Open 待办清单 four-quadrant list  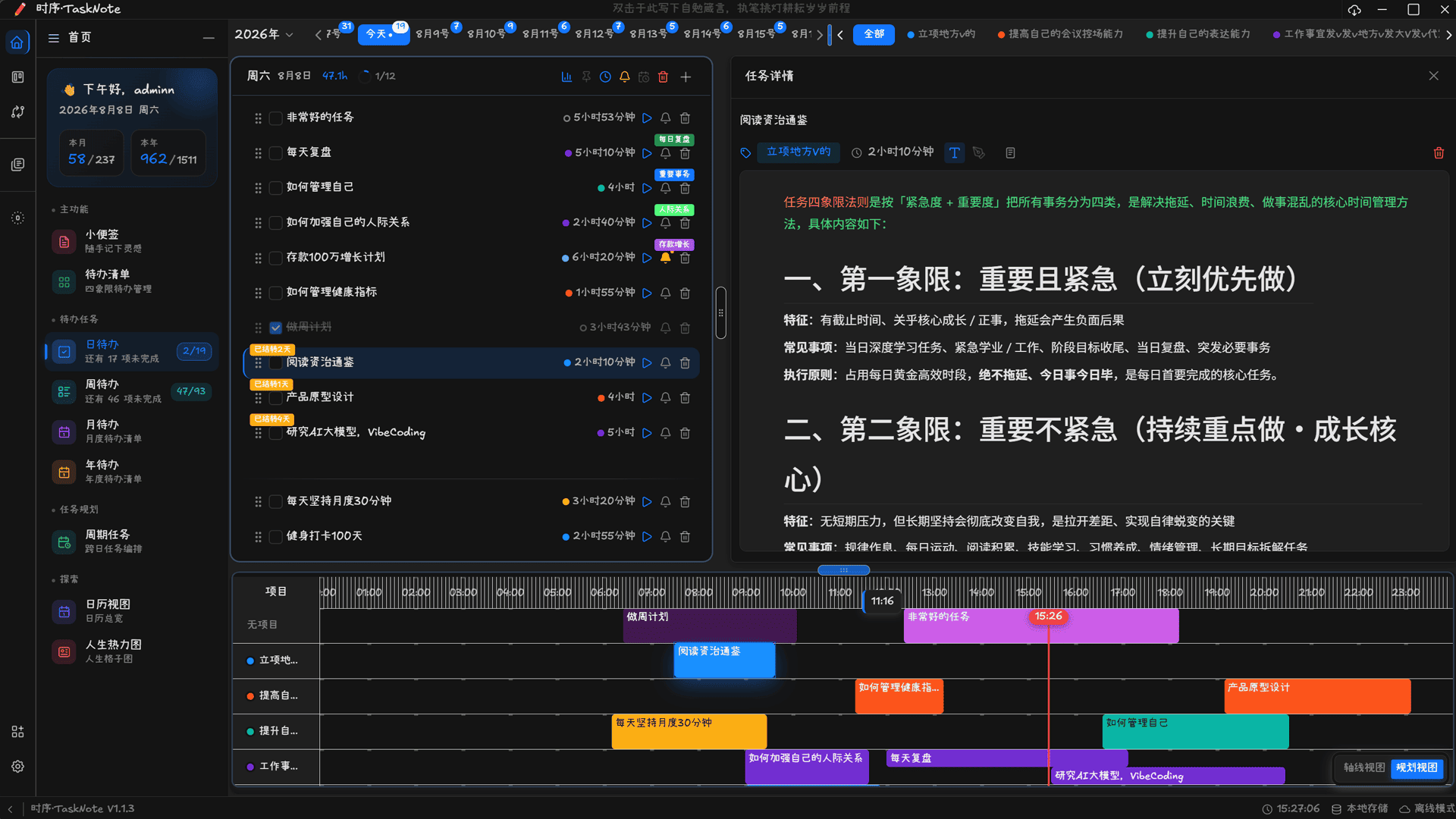coord(132,281)
